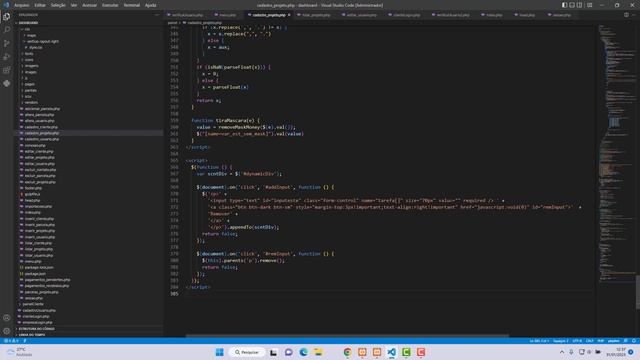Click the line and column status indicator
This screenshot has height=360, width=640.
(539, 341)
